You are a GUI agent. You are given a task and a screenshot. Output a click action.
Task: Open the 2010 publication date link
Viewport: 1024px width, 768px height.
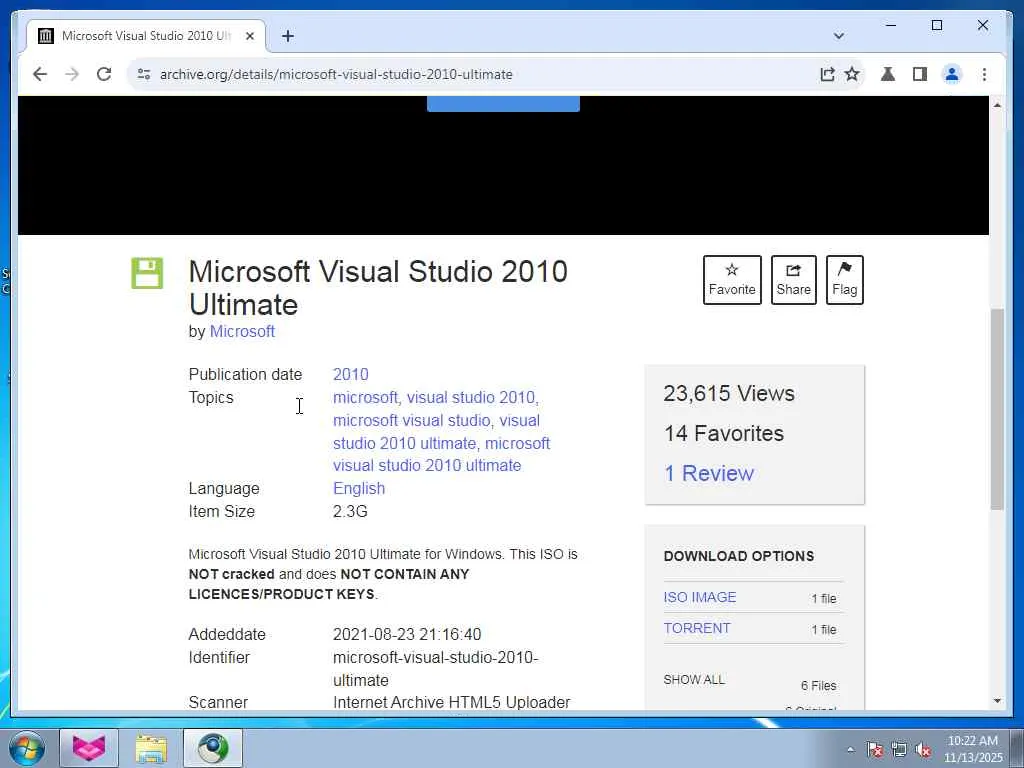pyautogui.click(x=351, y=374)
